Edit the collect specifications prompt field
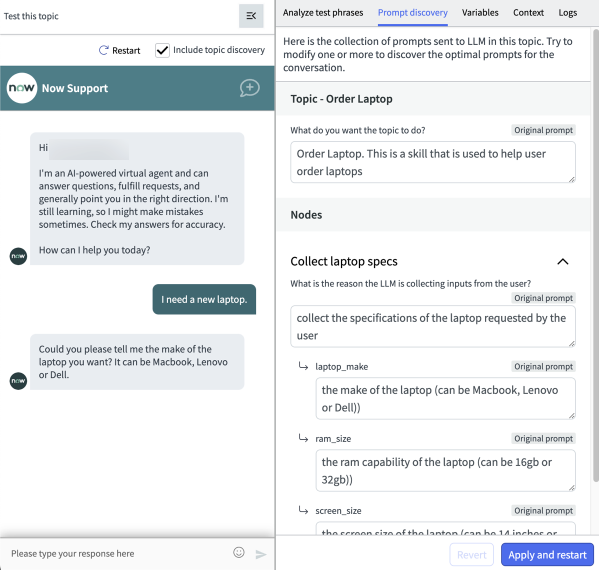This screenshot has width=599, height=570. coord(433,326)
